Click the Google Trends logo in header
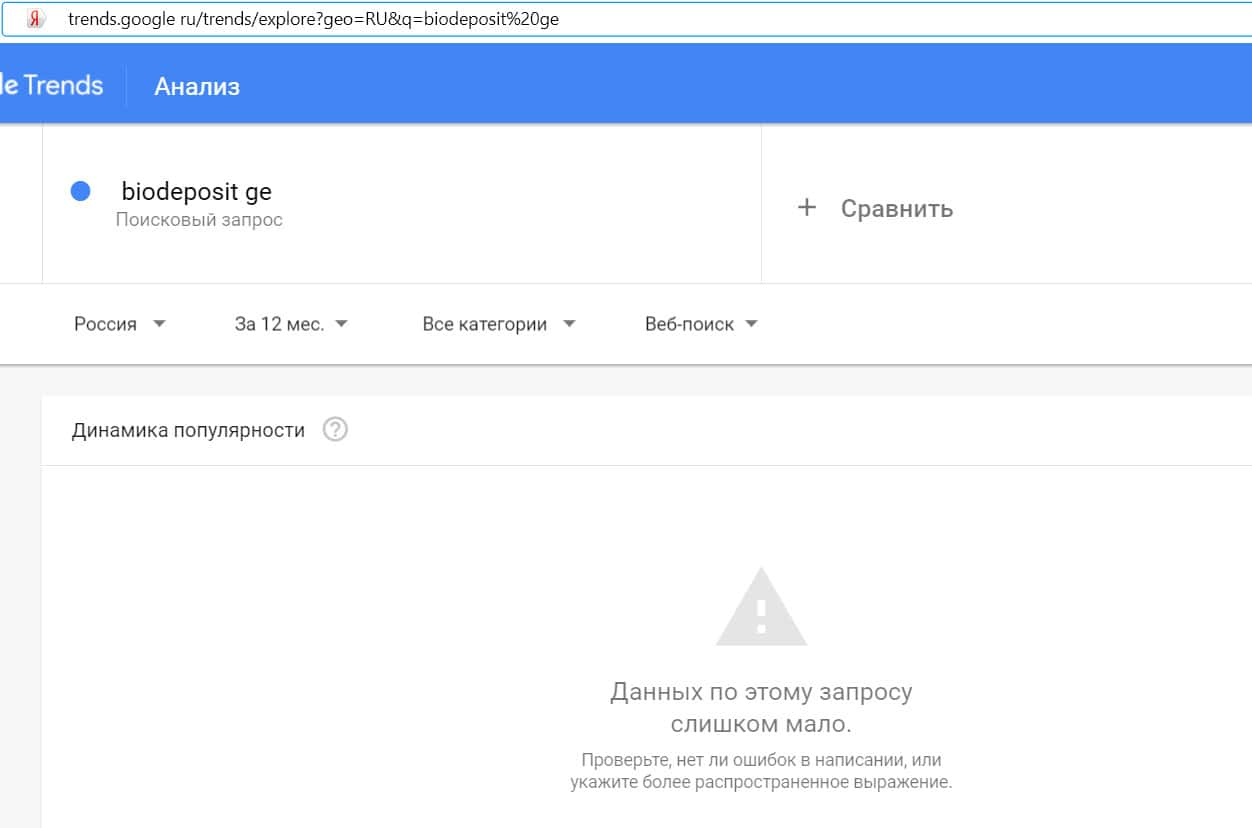The height and width of the screenshot is (828, 1252). click(52, 85)
